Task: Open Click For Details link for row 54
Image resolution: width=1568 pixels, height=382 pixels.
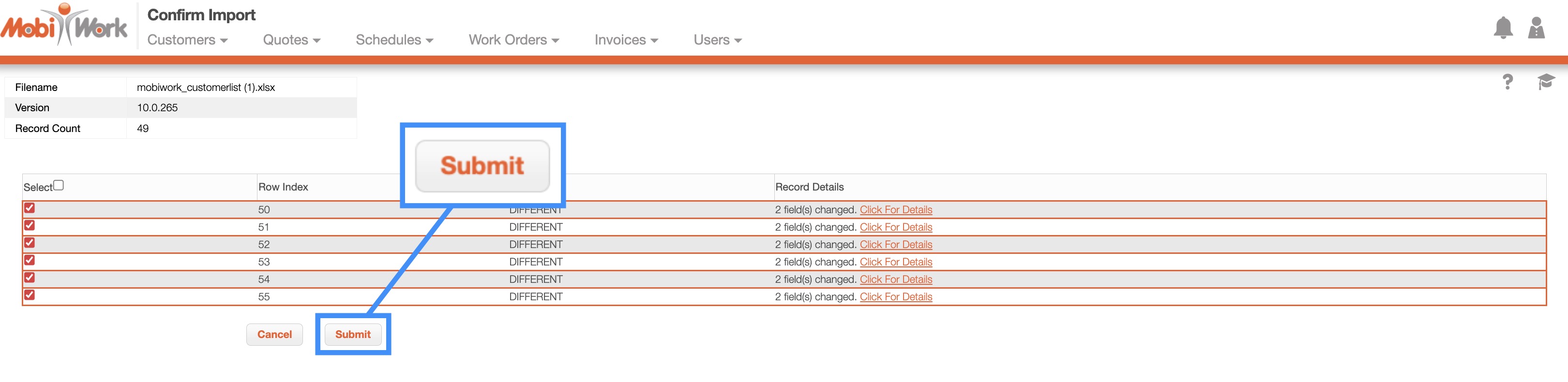Action: pyautogui.click(x=895, y=280)
